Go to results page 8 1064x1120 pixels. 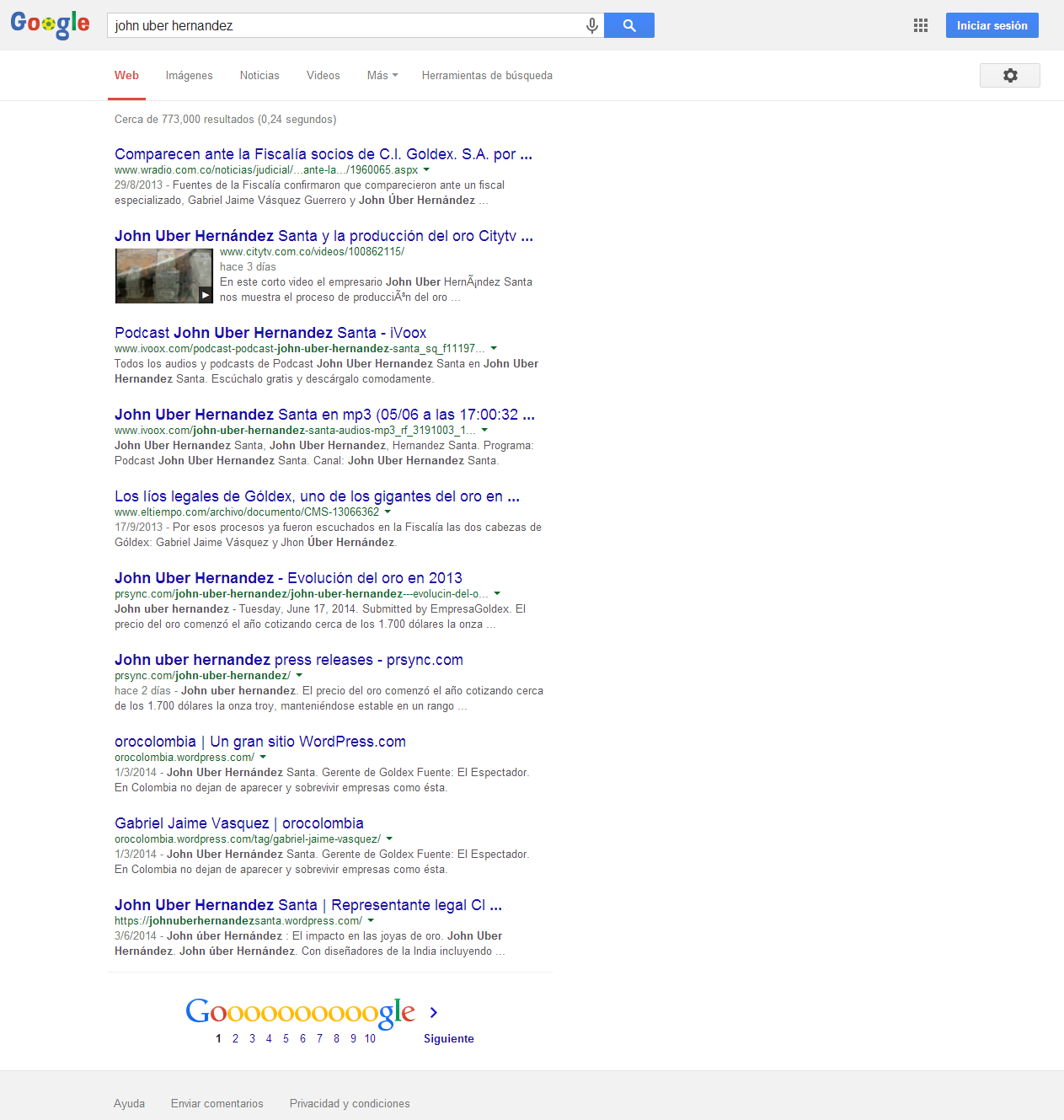[x=336, y=1038]
